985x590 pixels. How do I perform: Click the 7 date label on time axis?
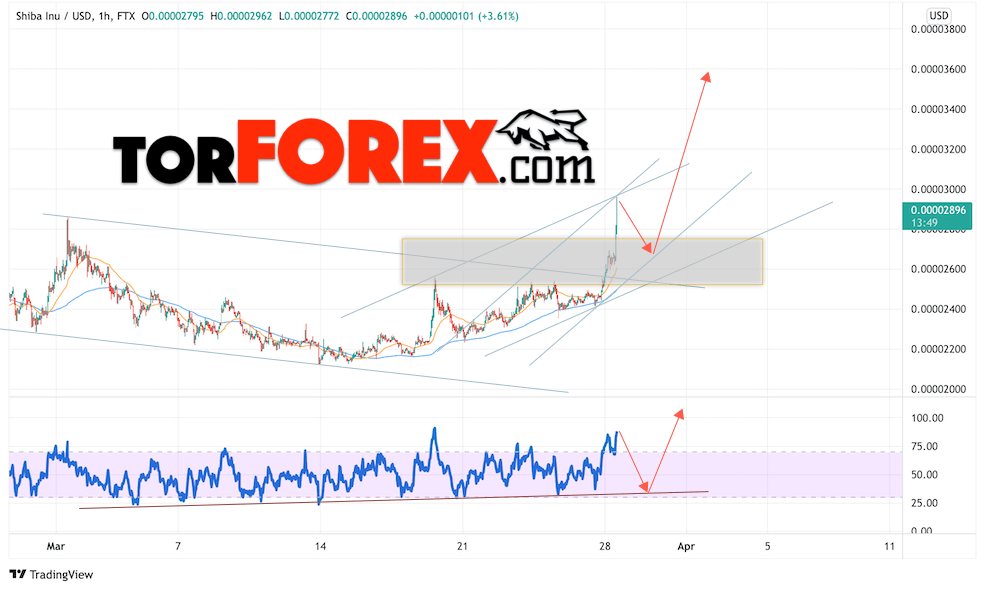click(x=178, y=546)
